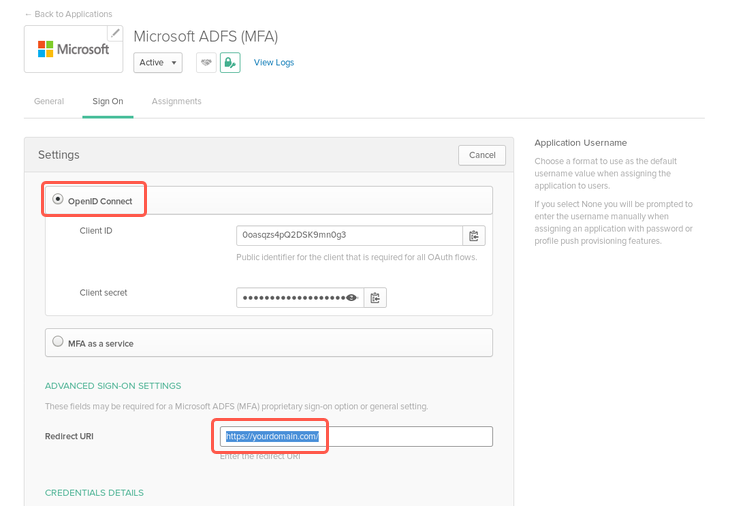The height and width of the screenshot is (506, 745).
Task: Click the green lock-and-key icon
Action: pyautogui.click(x=230, y=62)
